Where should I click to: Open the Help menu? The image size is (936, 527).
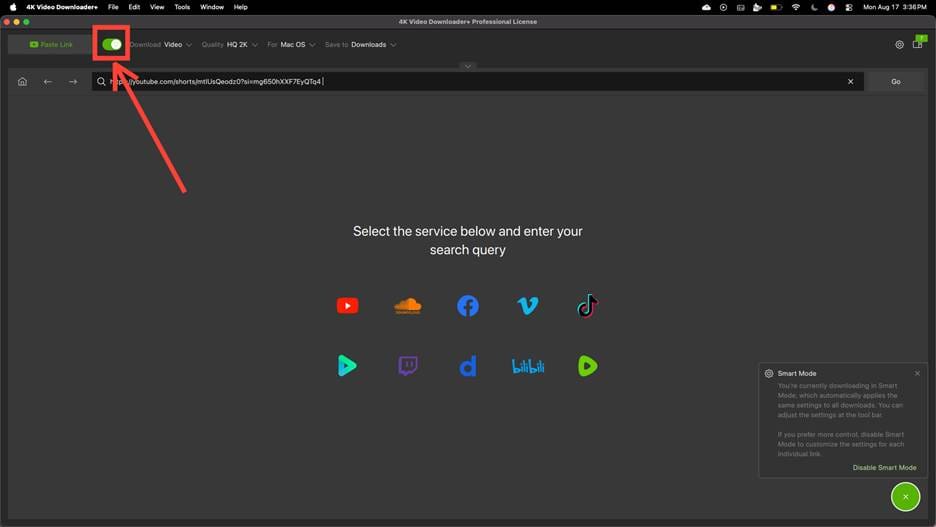tap(241, 7)
